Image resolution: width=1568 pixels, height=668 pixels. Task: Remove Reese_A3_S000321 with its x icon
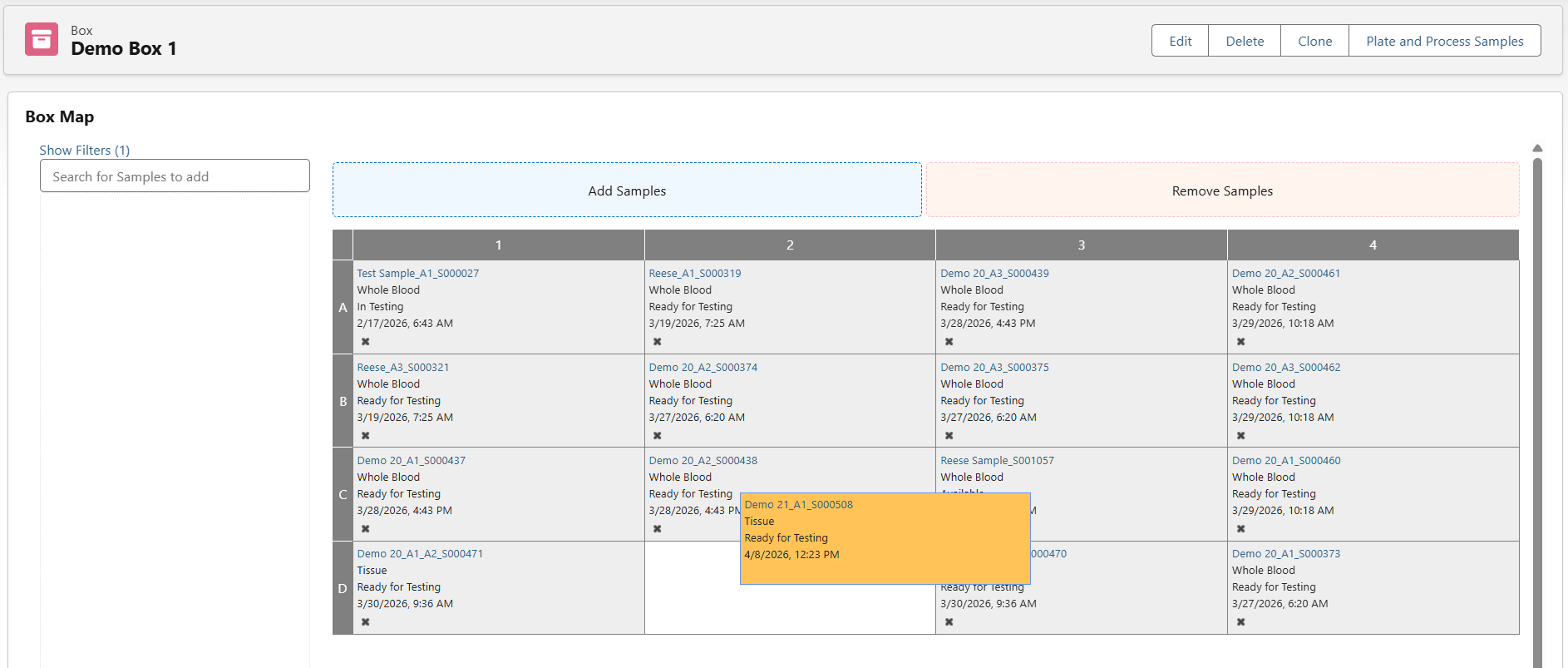coord(365,436)
